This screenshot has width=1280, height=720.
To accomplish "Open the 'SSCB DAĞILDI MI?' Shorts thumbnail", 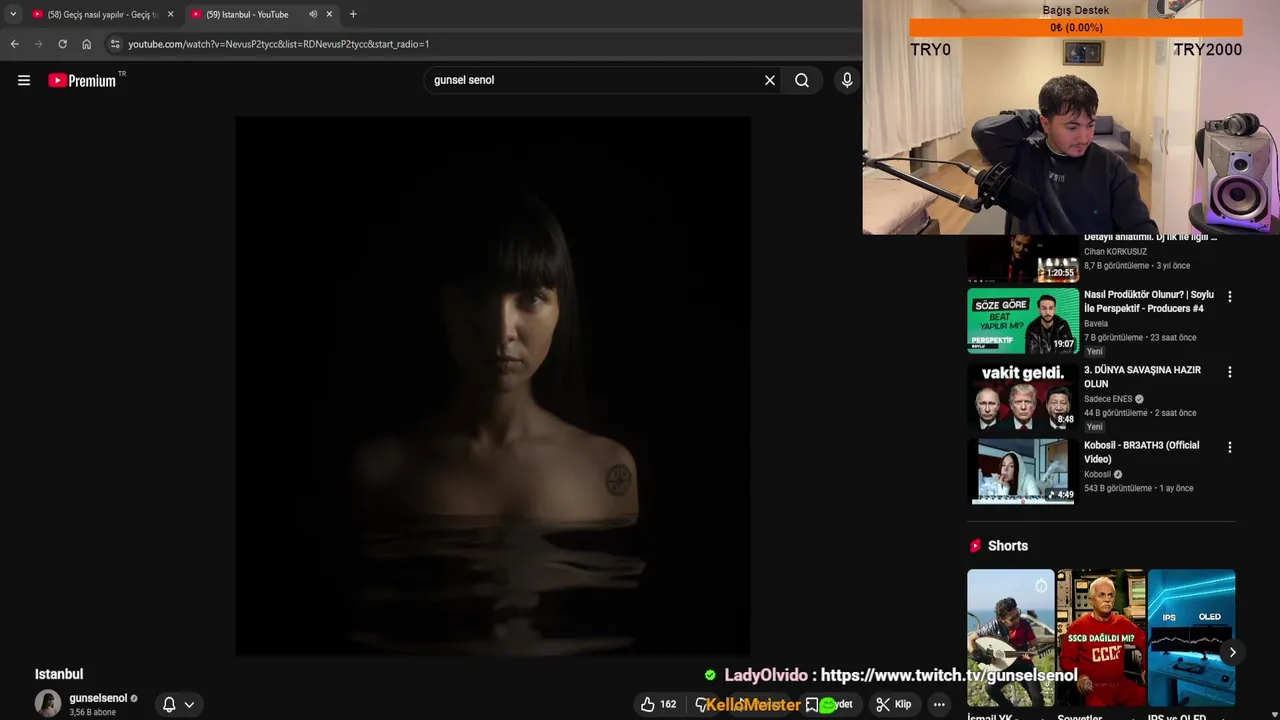I will point(1100,638).
